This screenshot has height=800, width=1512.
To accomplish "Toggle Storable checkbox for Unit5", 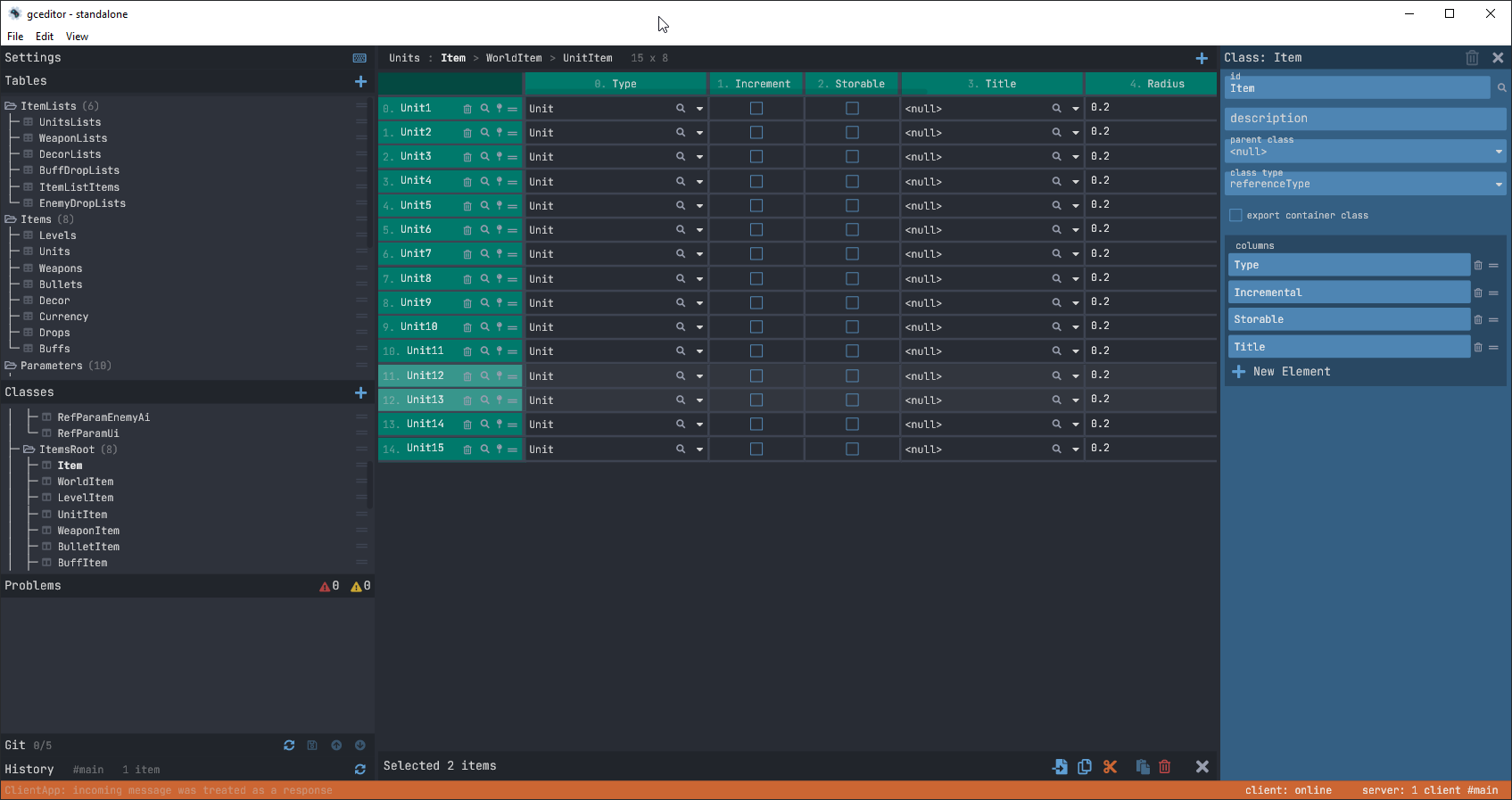I will (852, 205).
